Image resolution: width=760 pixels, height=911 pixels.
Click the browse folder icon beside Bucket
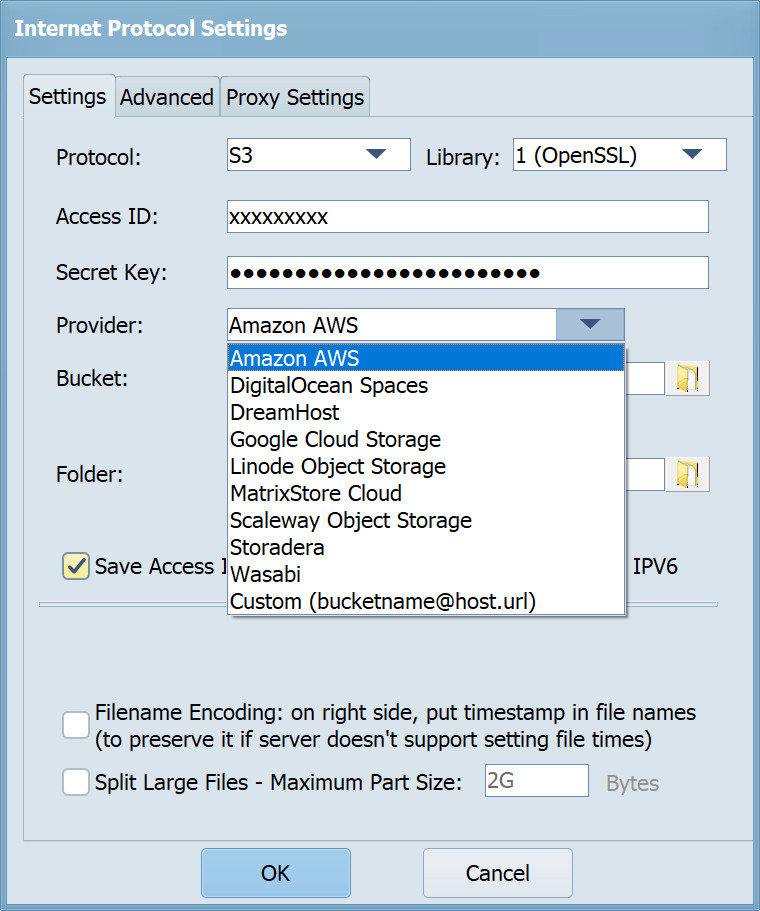point(688,379)
